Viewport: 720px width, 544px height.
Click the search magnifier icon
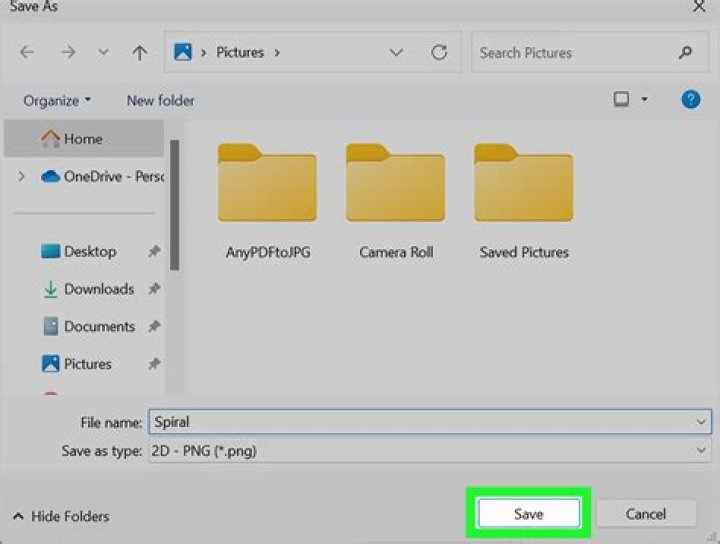pos(686,52)
